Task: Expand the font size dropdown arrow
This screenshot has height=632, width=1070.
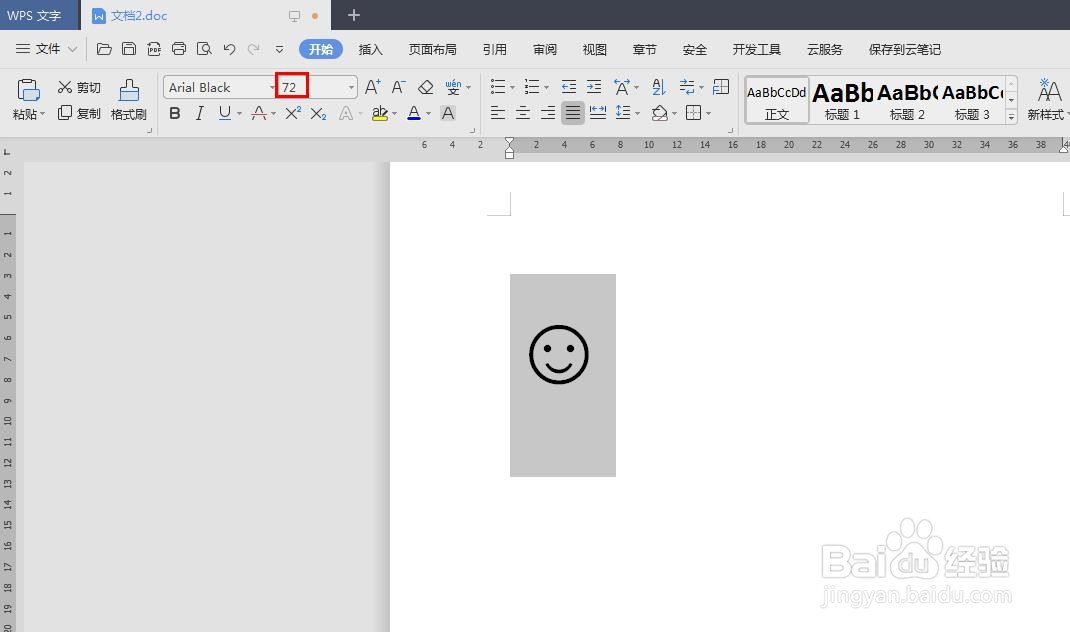Action: 351,87
